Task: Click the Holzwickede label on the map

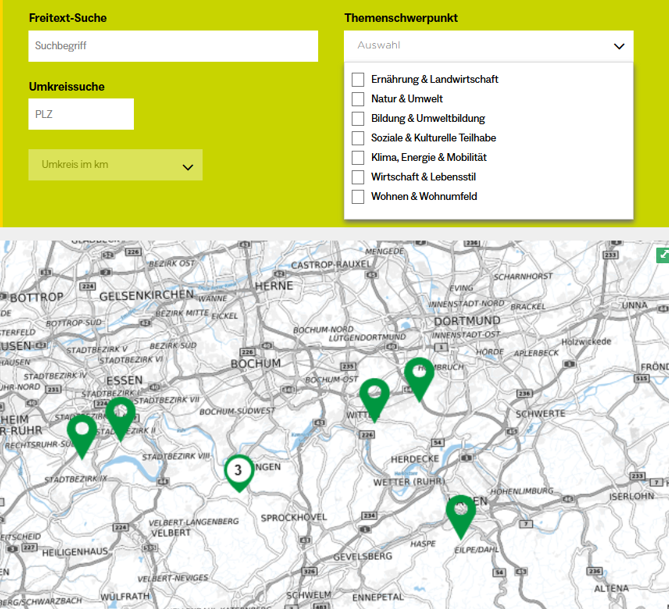Action: click(586, 341)
